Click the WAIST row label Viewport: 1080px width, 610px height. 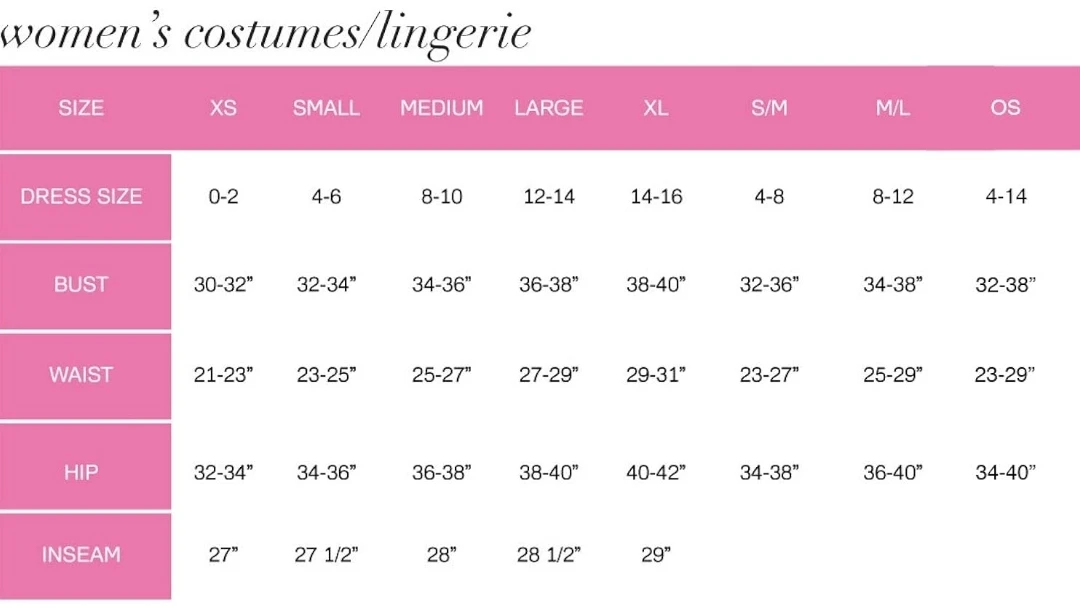(x=81, y=375)
